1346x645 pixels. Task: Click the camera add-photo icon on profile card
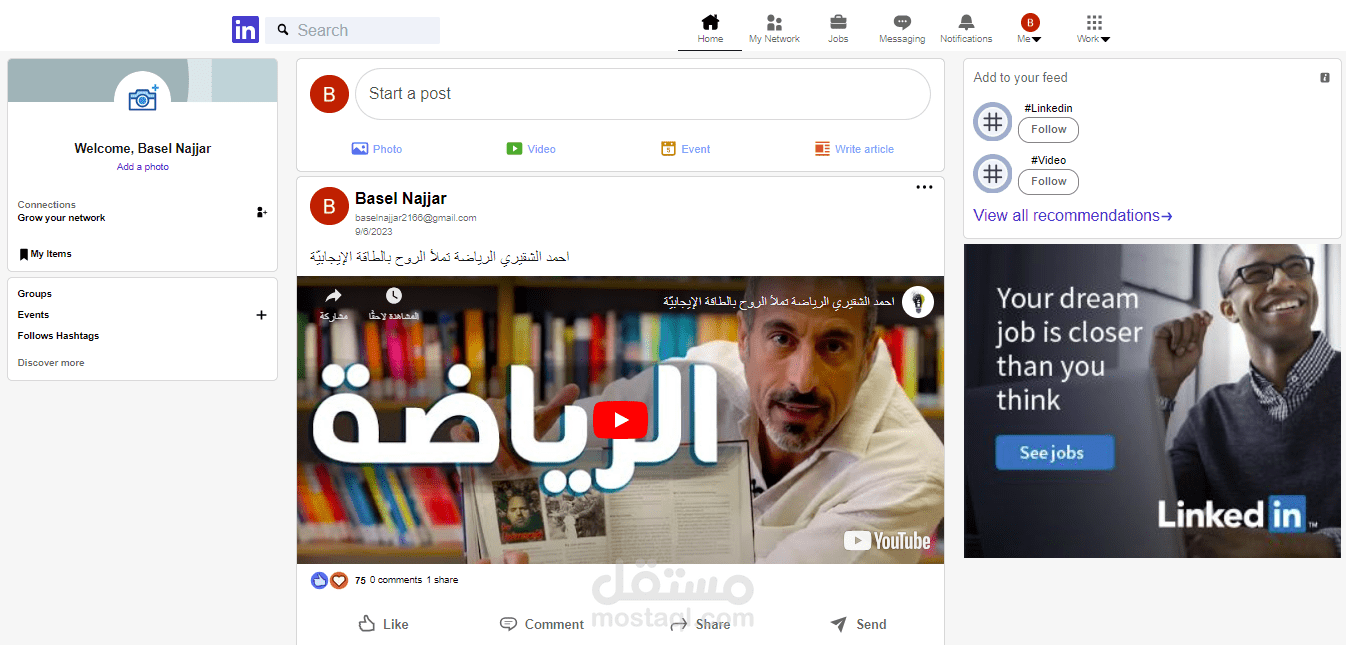[143, 98]
